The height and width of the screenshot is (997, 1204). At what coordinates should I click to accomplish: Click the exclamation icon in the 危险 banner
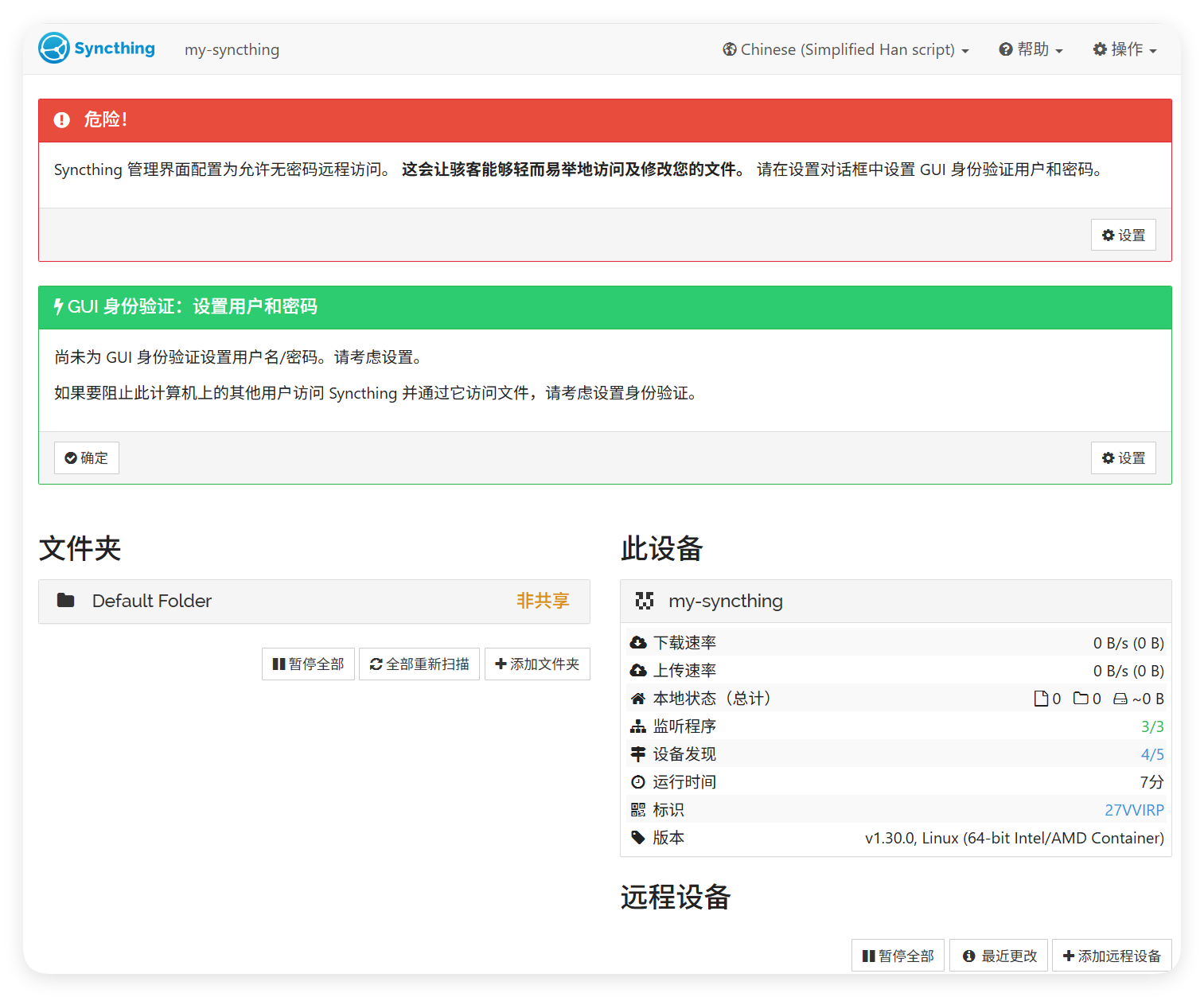(x=62, y=120)
